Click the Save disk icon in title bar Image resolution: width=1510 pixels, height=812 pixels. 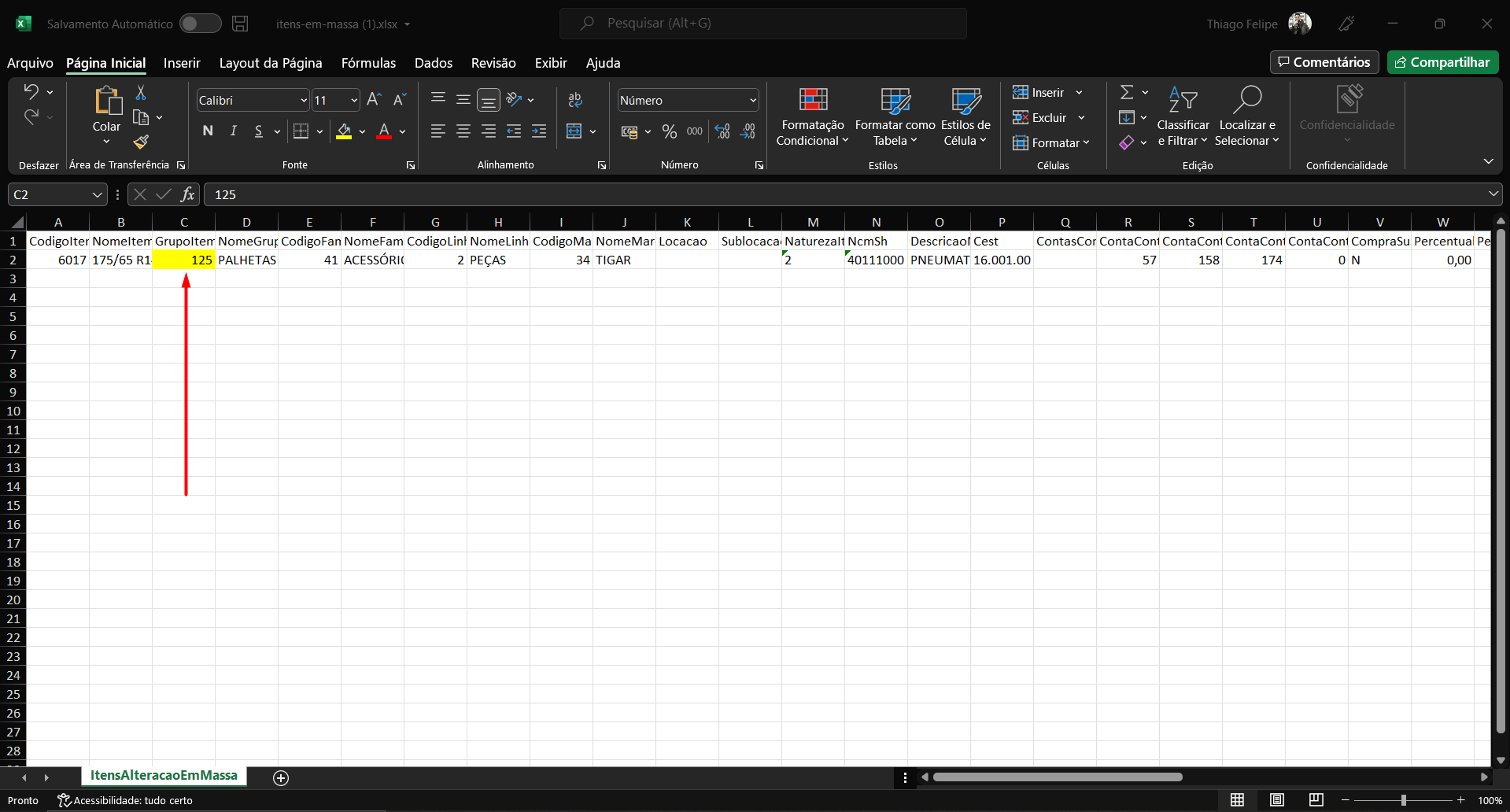pos(240,24)
